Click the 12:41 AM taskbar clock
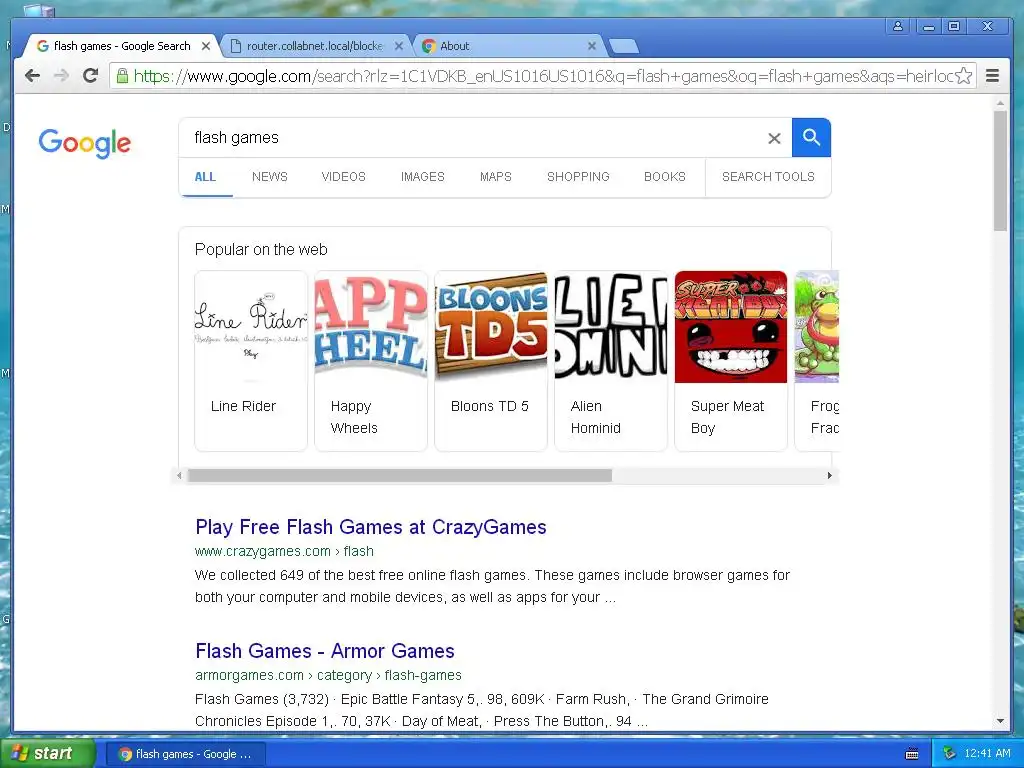The height and width of the screenshot is (768, 1024). (x=987, y=753)
